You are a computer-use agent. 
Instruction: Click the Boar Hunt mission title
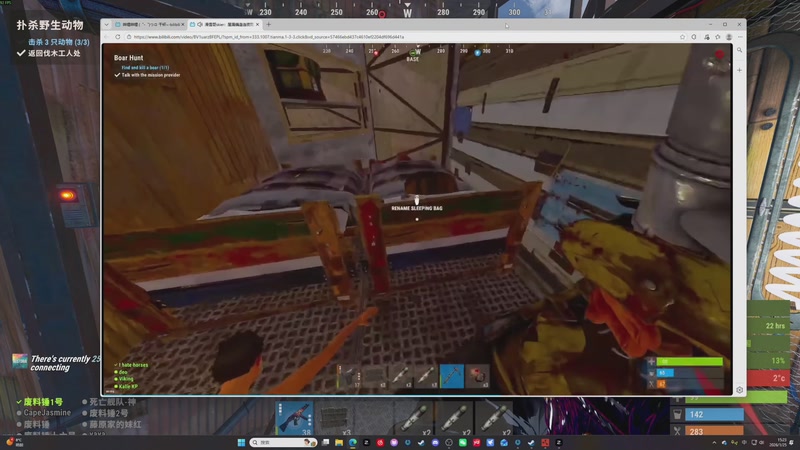[x=129, y=58]
